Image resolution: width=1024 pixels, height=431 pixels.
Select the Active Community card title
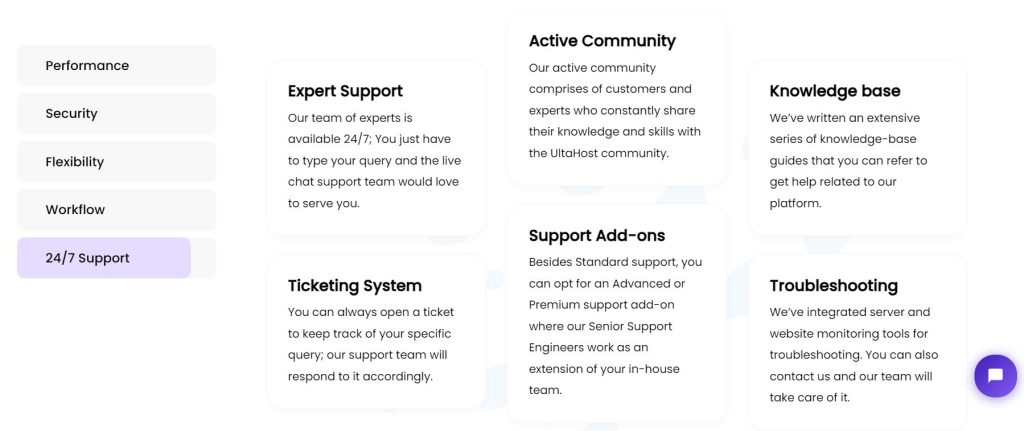602,41
